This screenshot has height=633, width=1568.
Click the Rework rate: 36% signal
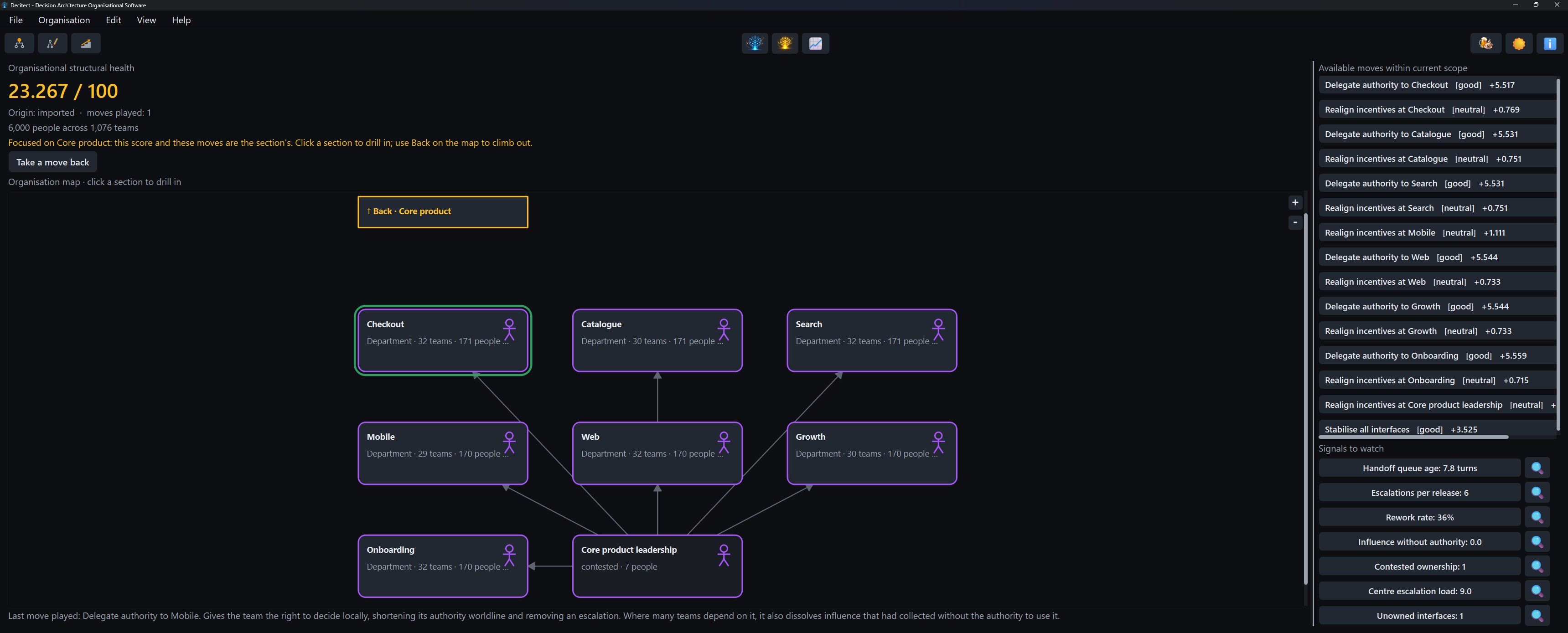(1419, 517)
